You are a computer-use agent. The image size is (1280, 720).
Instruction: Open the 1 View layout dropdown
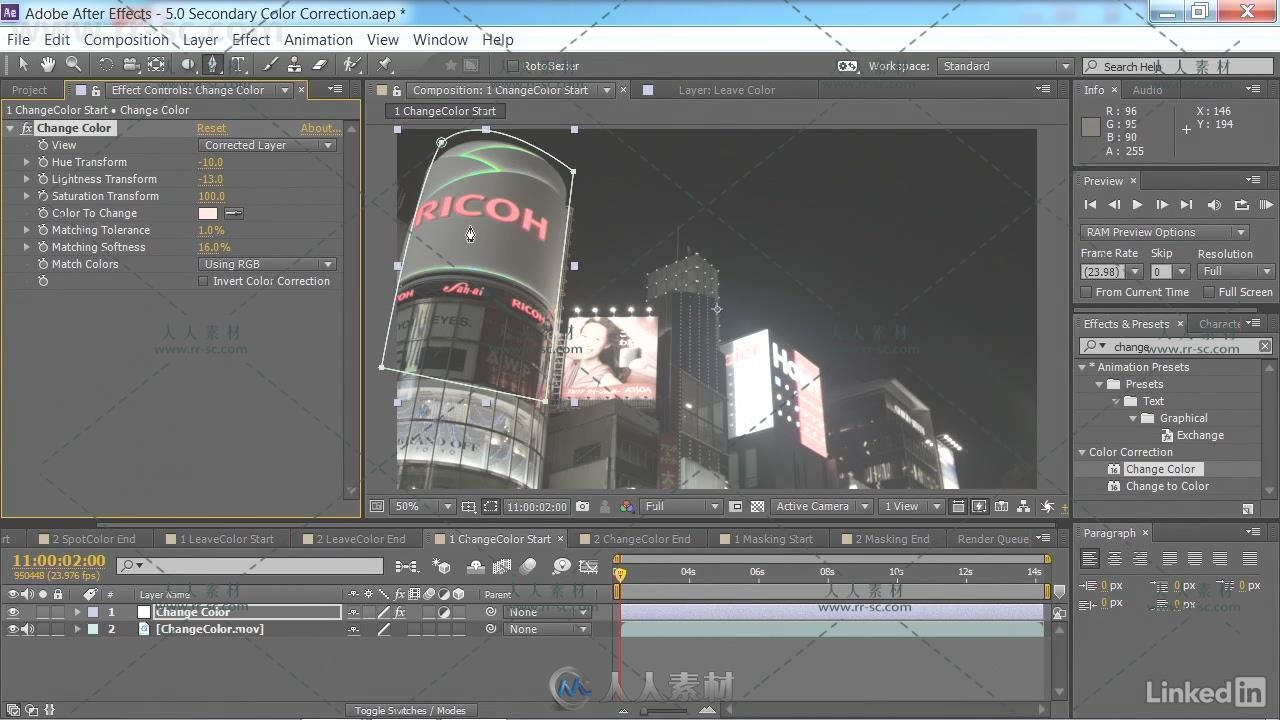point(910,507)
